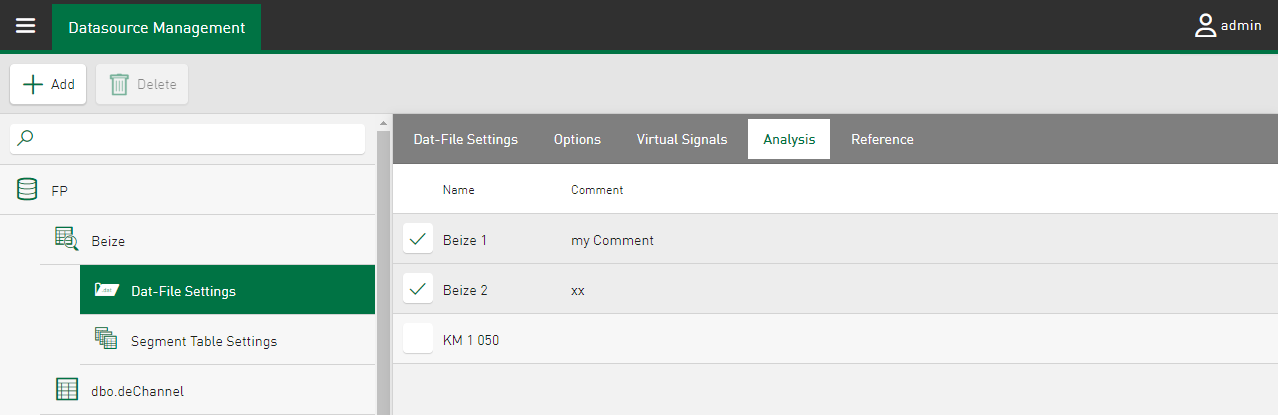Open the hamburger navigation menu
The width and height of the screenshot is (1278, 415).
[x=25, y=27]
